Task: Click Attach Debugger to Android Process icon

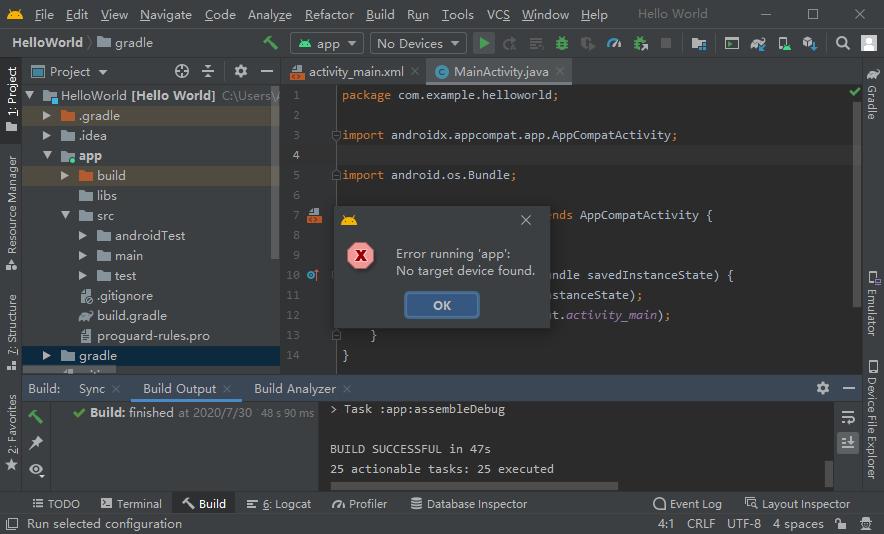Action: pos(640,43)
